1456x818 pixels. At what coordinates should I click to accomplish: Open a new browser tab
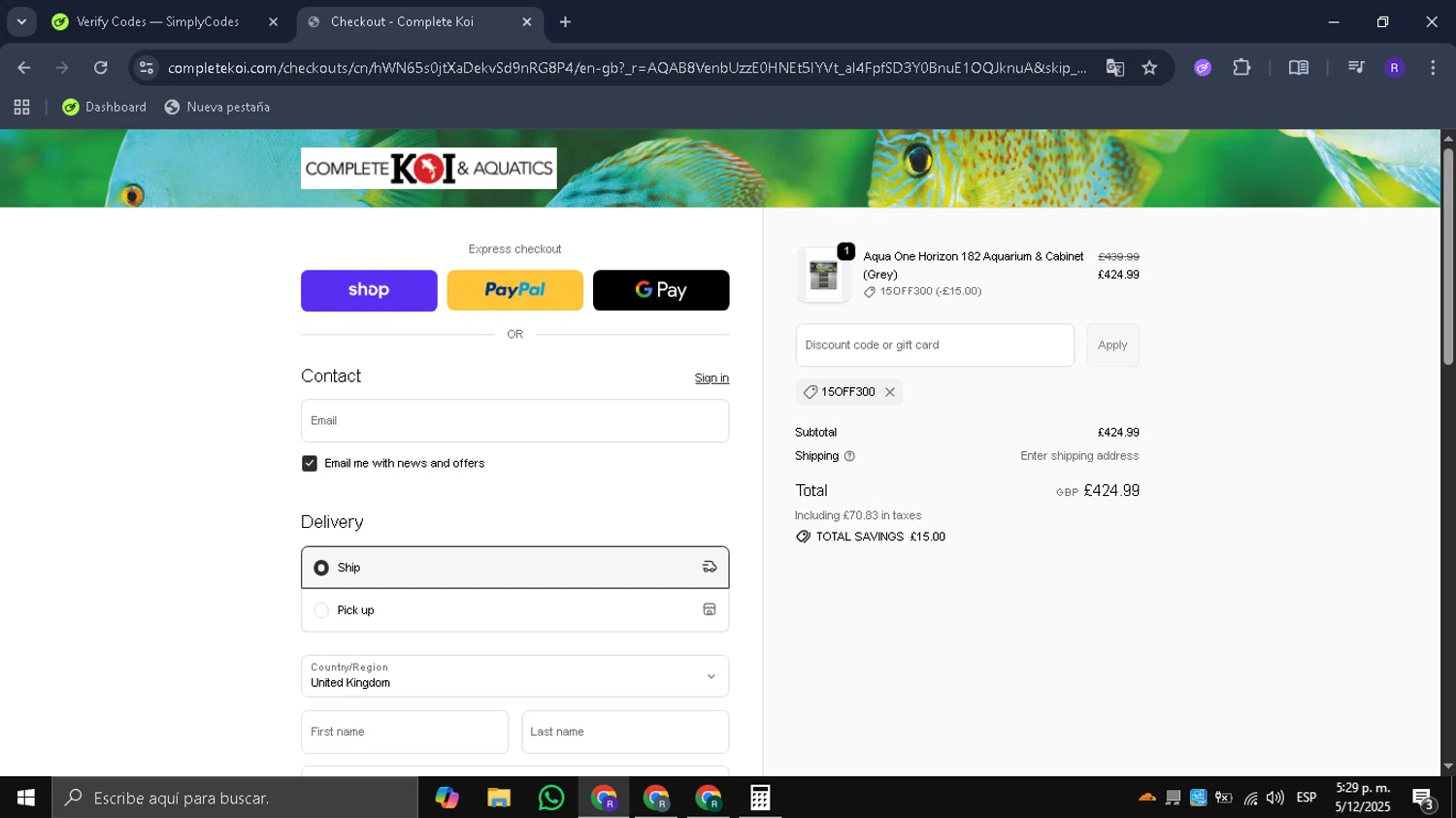[x=565, y=21]
